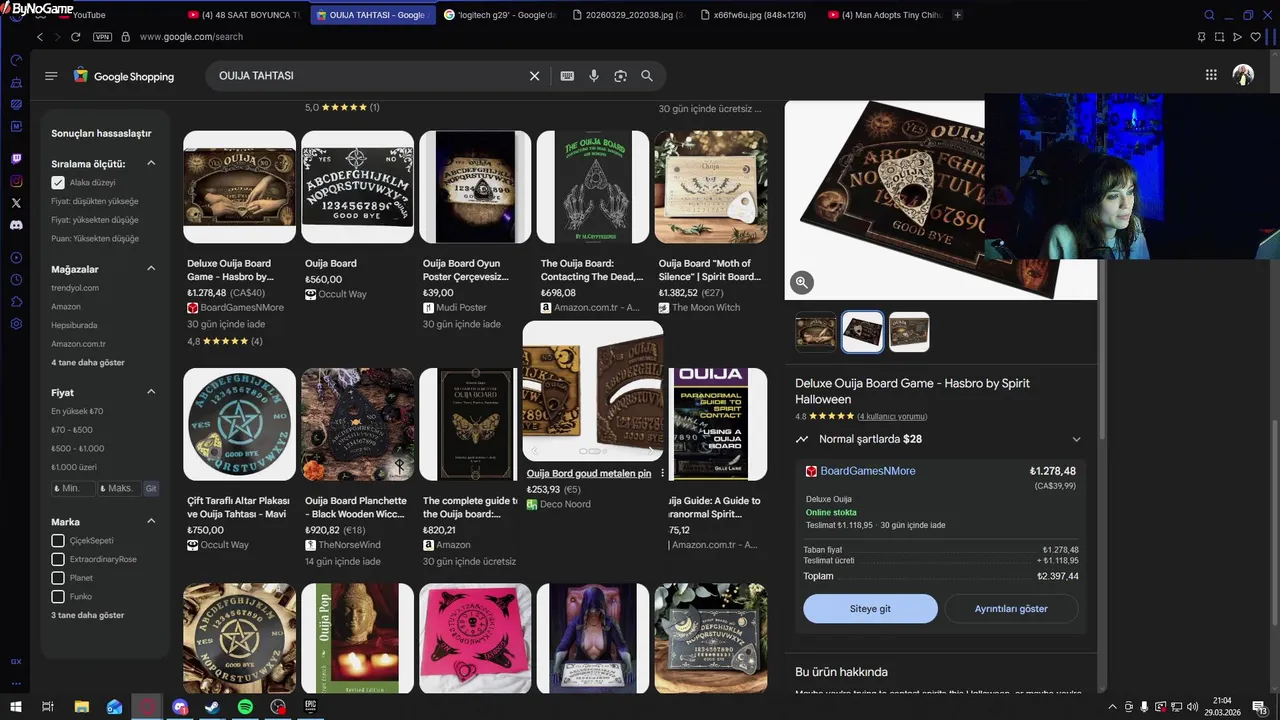Apply the price range with Git button
The image size is (1280, 720).
click(151, 489)
